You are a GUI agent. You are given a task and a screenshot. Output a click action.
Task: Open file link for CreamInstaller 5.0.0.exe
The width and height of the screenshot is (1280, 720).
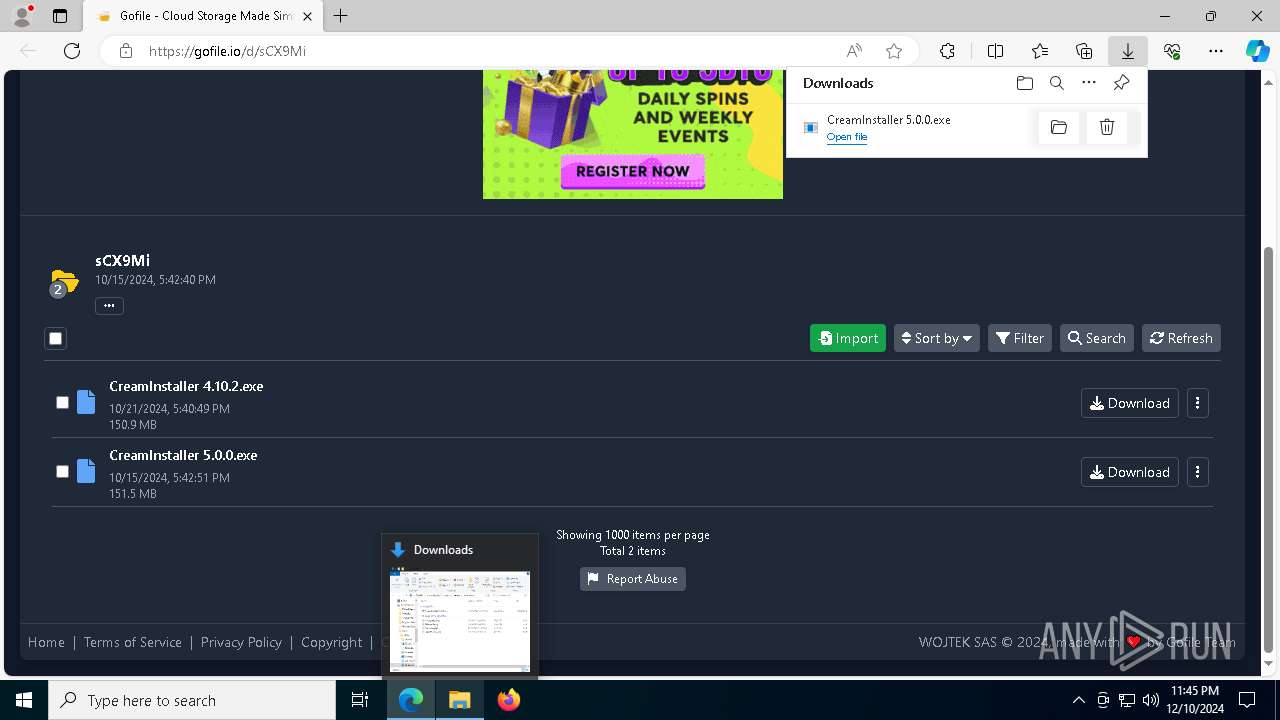point(847,137)
